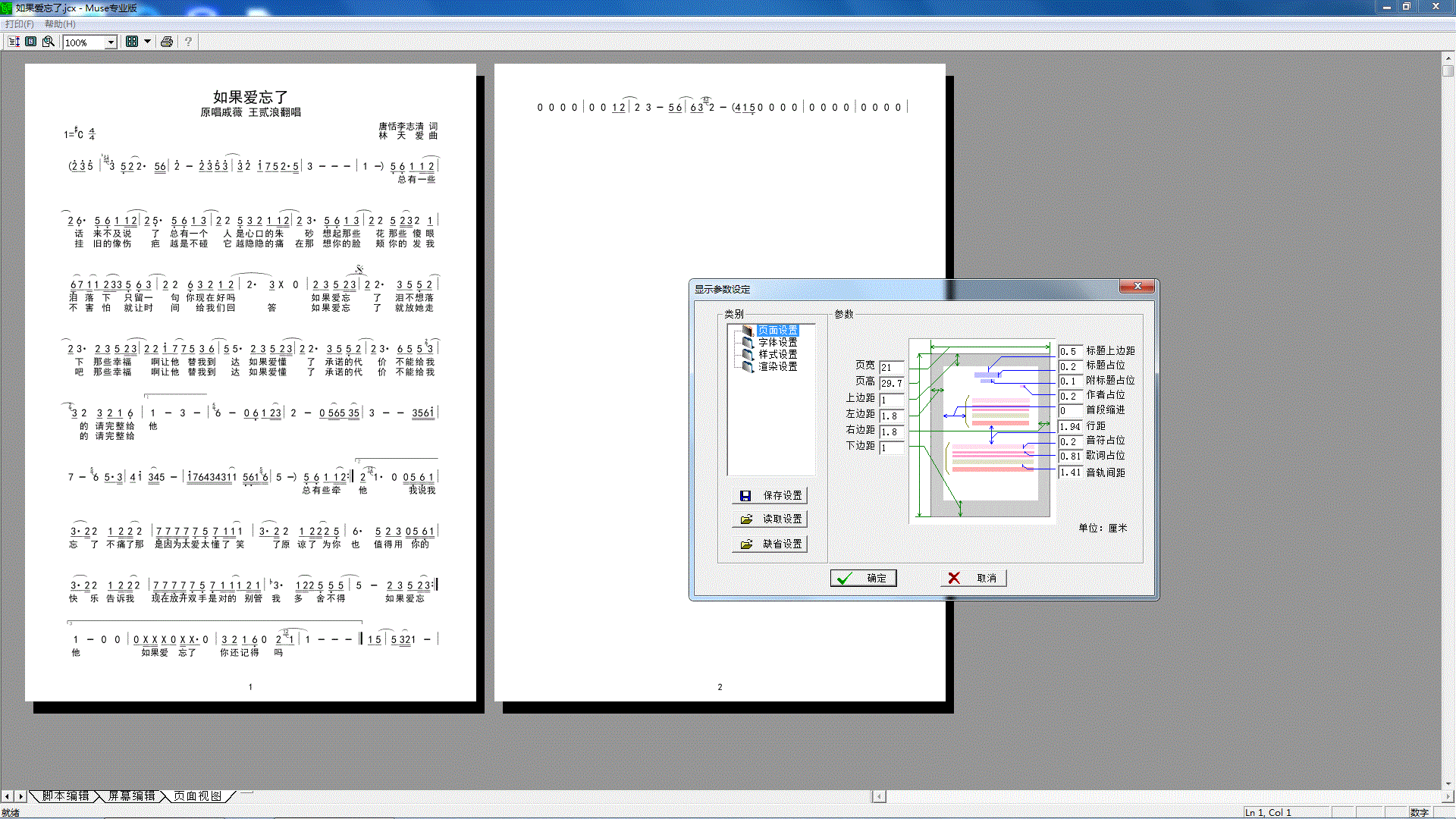This screenshot has width=1456, height=819.
Task: Click the 左边距 input field
Action: tap(892, 416)
